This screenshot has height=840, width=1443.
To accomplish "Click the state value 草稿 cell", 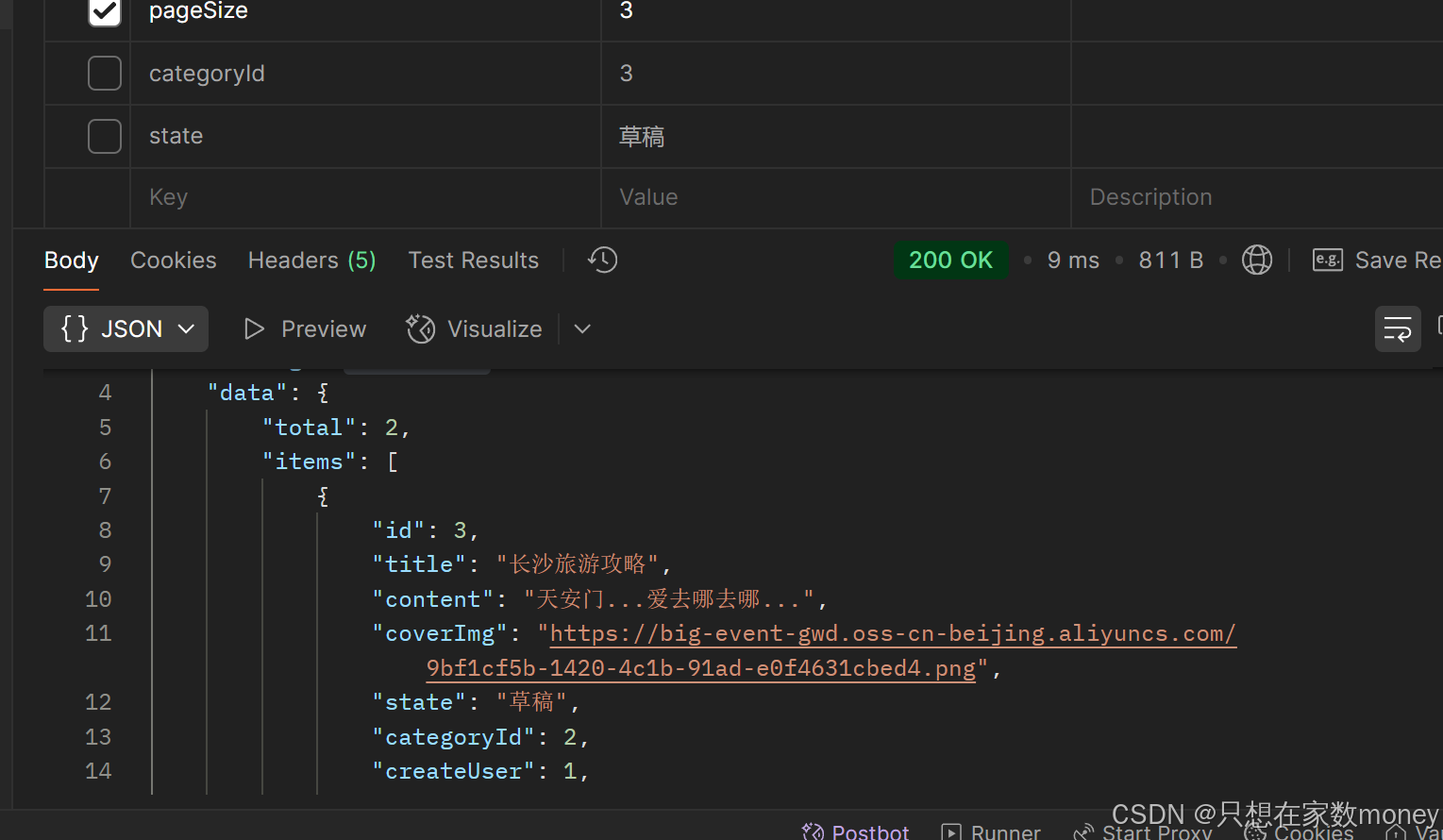I will tap(835, 136).
